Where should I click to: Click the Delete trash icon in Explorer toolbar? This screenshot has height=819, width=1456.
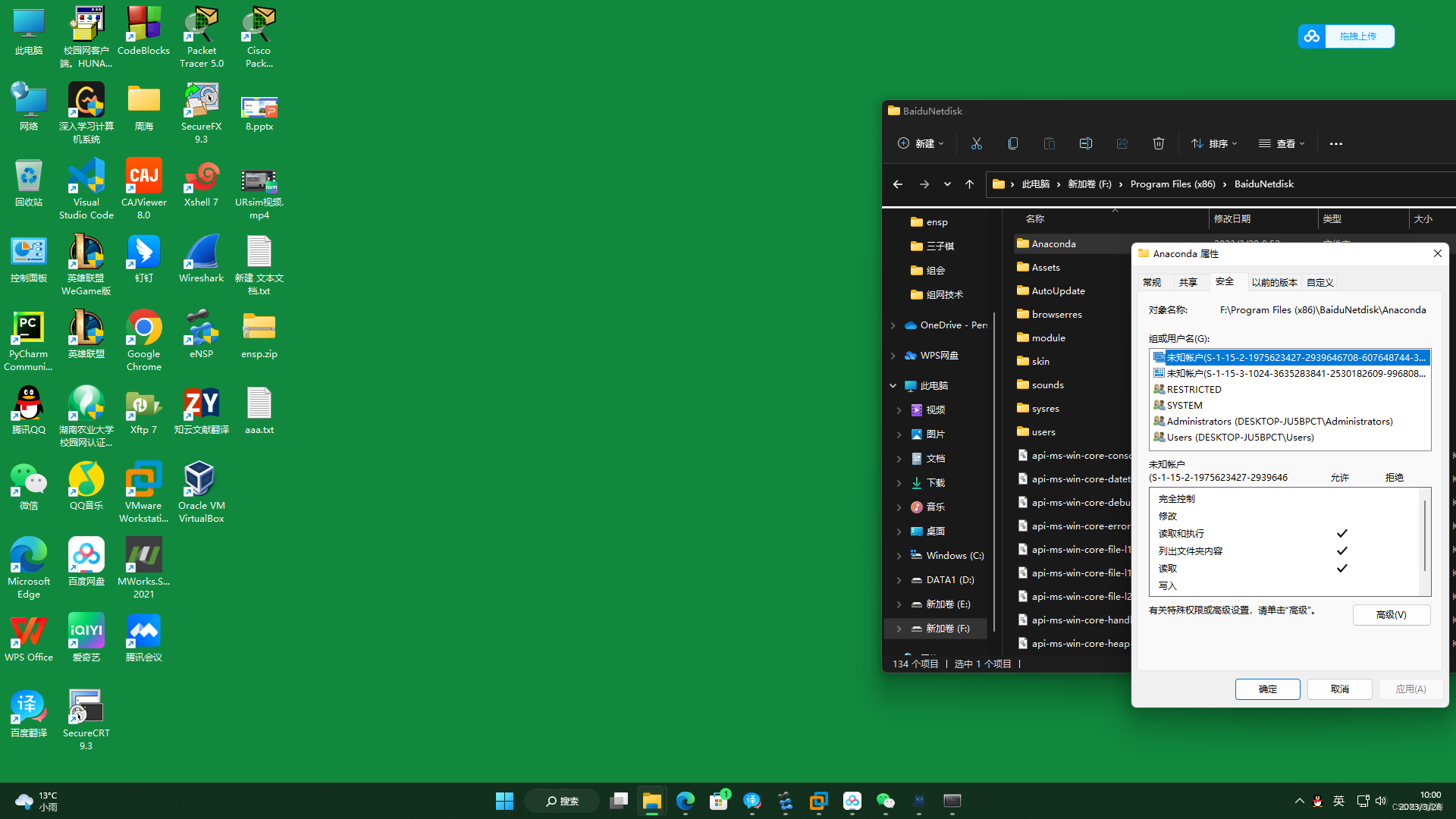point(1158,143)
